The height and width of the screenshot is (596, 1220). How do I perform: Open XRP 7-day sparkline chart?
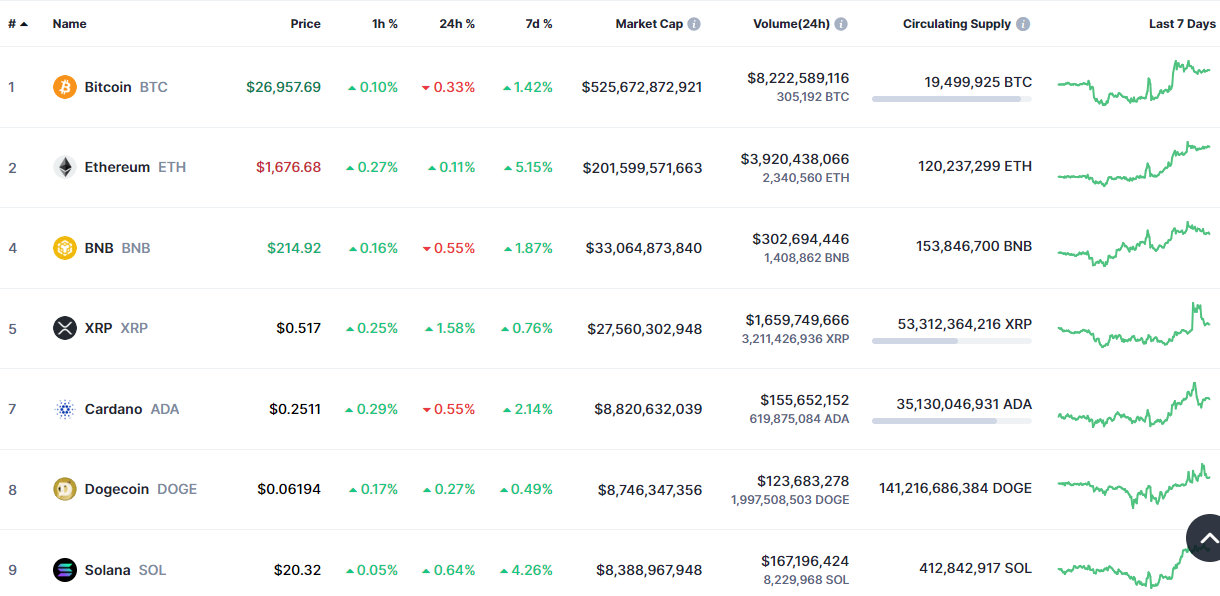pyautogui.click(x=1134, y=325)
